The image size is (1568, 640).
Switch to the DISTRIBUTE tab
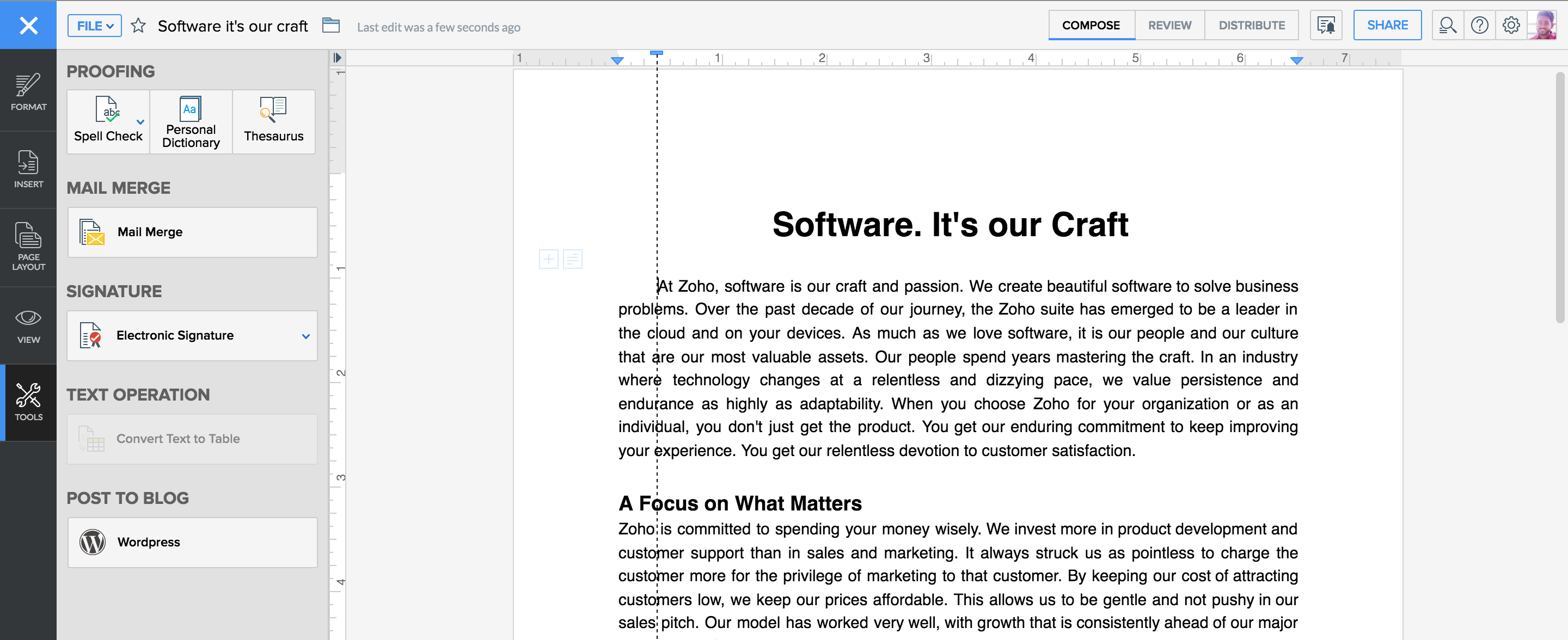(x=1251, y=25)
